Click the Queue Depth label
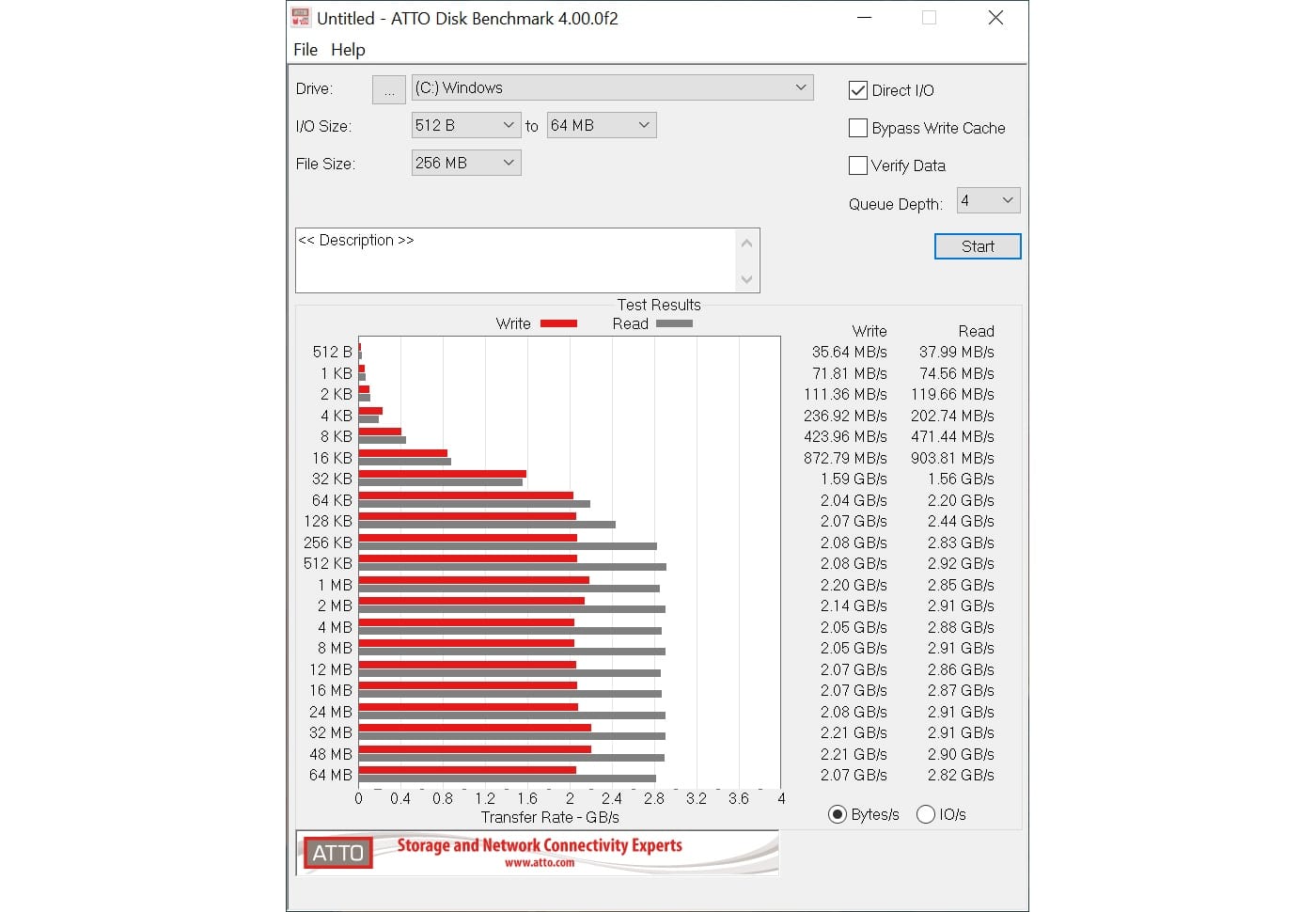 895,204
